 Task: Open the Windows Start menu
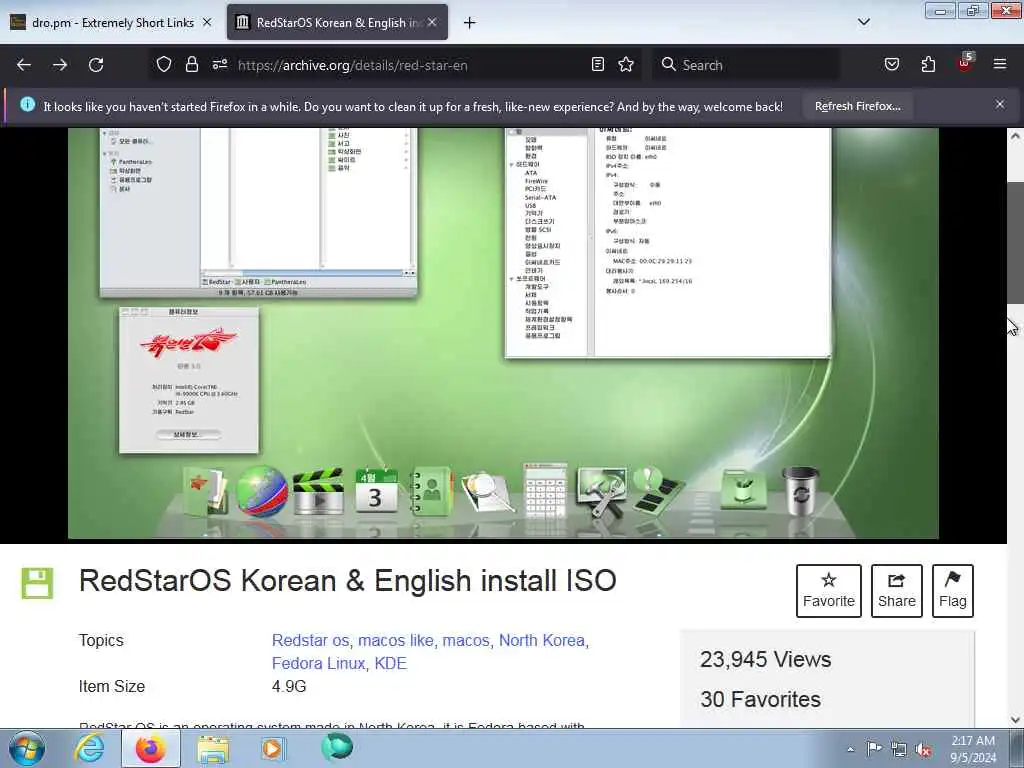pyautogui.click(x=27, y=749)
